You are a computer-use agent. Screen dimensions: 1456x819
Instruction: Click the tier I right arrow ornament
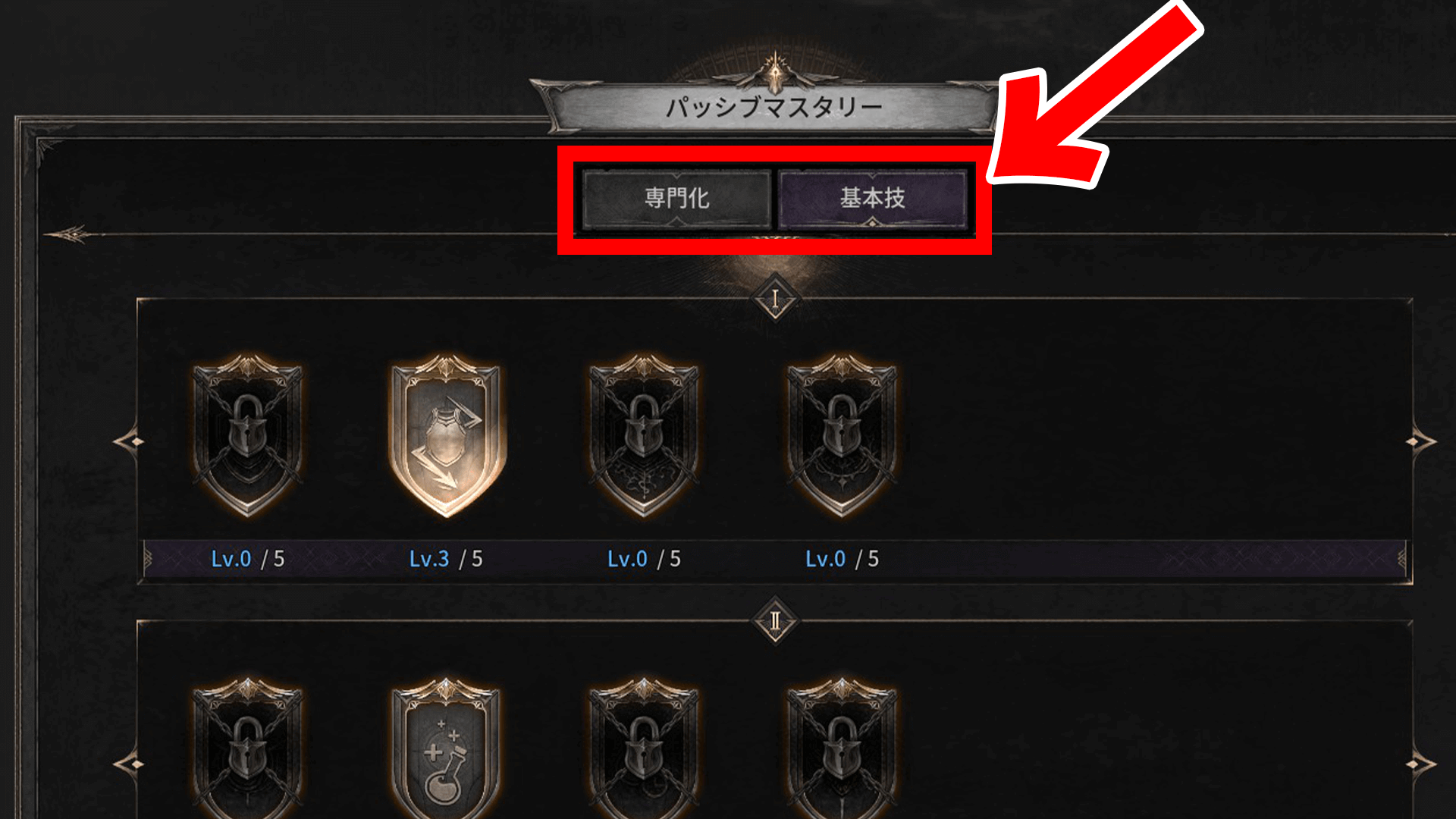pos(1420,441)
